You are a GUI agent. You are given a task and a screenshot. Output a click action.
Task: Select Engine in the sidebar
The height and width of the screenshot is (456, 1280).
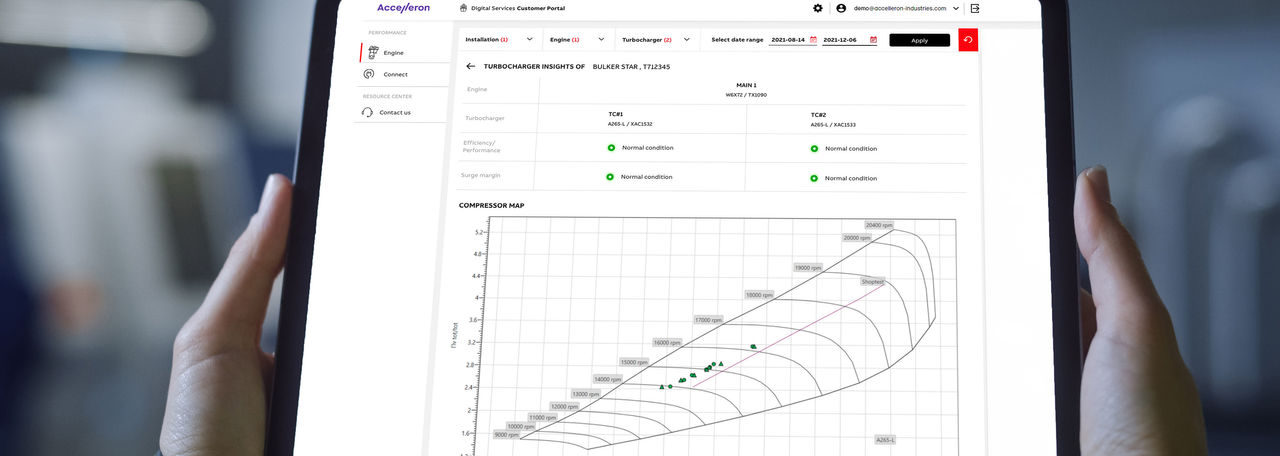393,52
